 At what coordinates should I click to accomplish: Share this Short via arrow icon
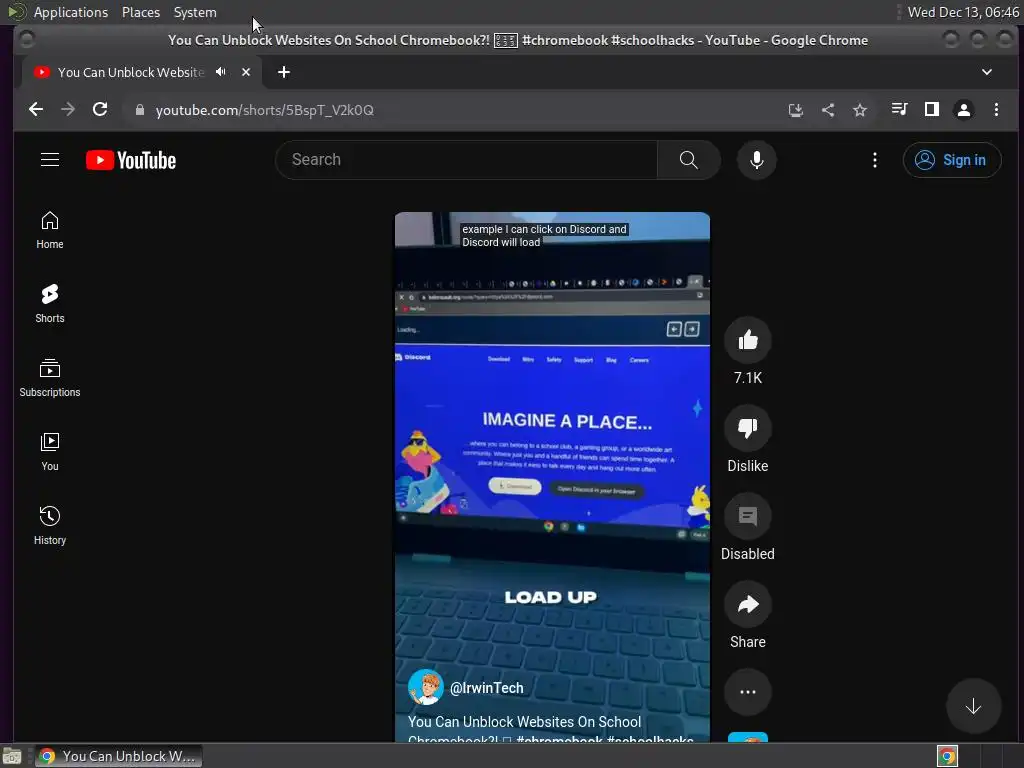click(748, 604)
